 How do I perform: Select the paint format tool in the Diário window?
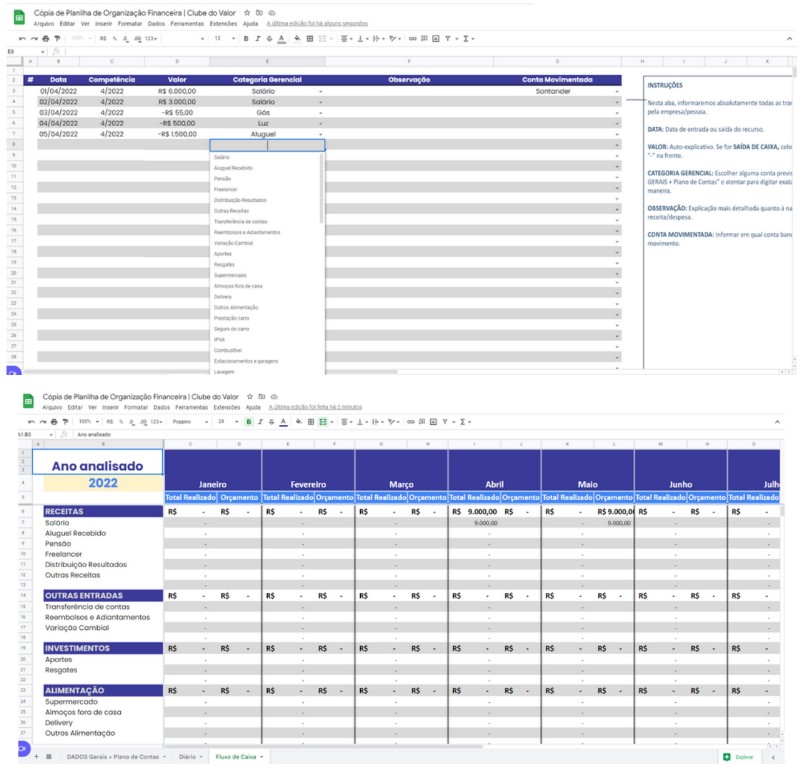point(57,38)
